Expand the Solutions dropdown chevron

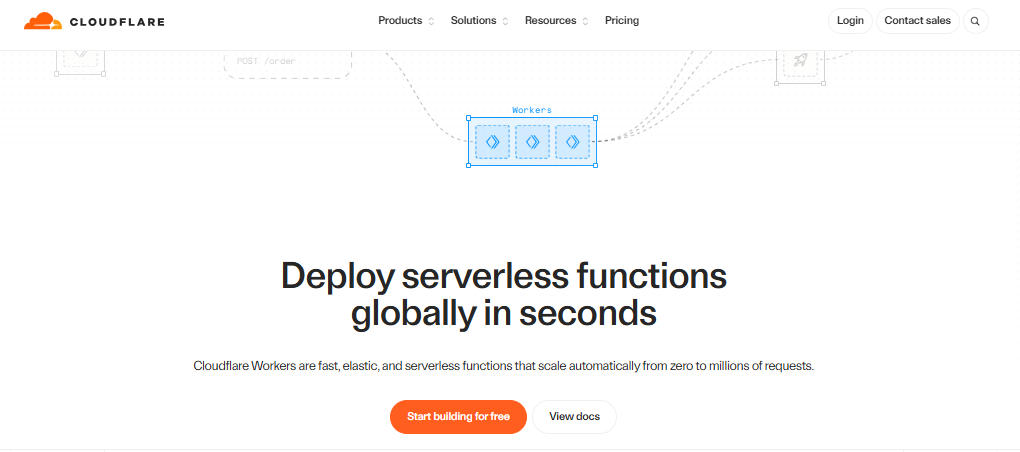tap(505, 21)
